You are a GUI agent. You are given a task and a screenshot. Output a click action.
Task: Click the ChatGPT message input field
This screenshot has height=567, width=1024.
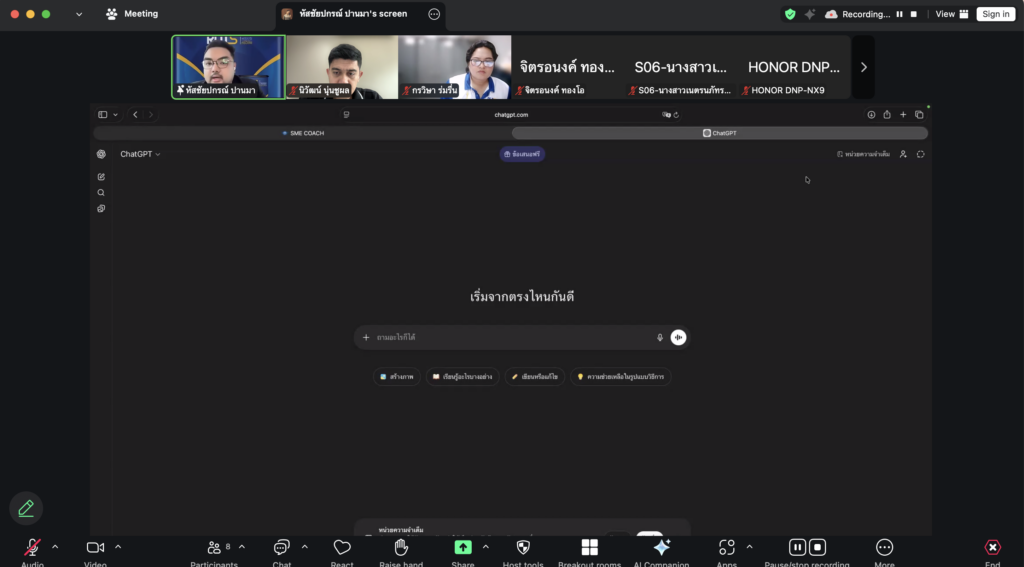coord(510,338)
